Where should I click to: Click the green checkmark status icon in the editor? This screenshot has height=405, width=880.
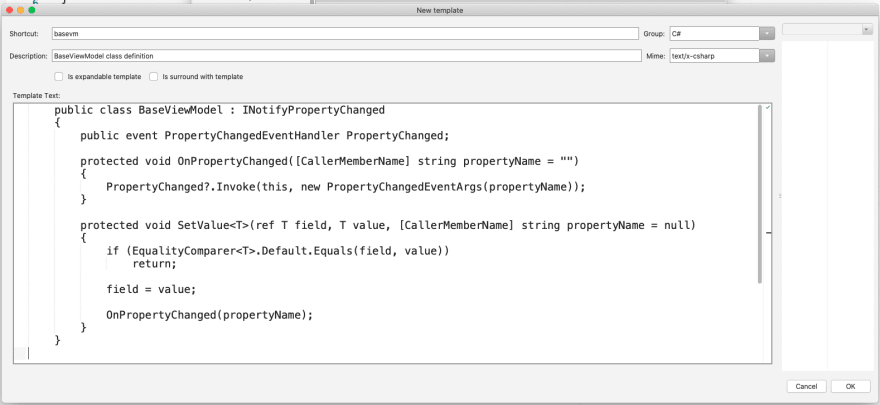(x=768, y=107)
